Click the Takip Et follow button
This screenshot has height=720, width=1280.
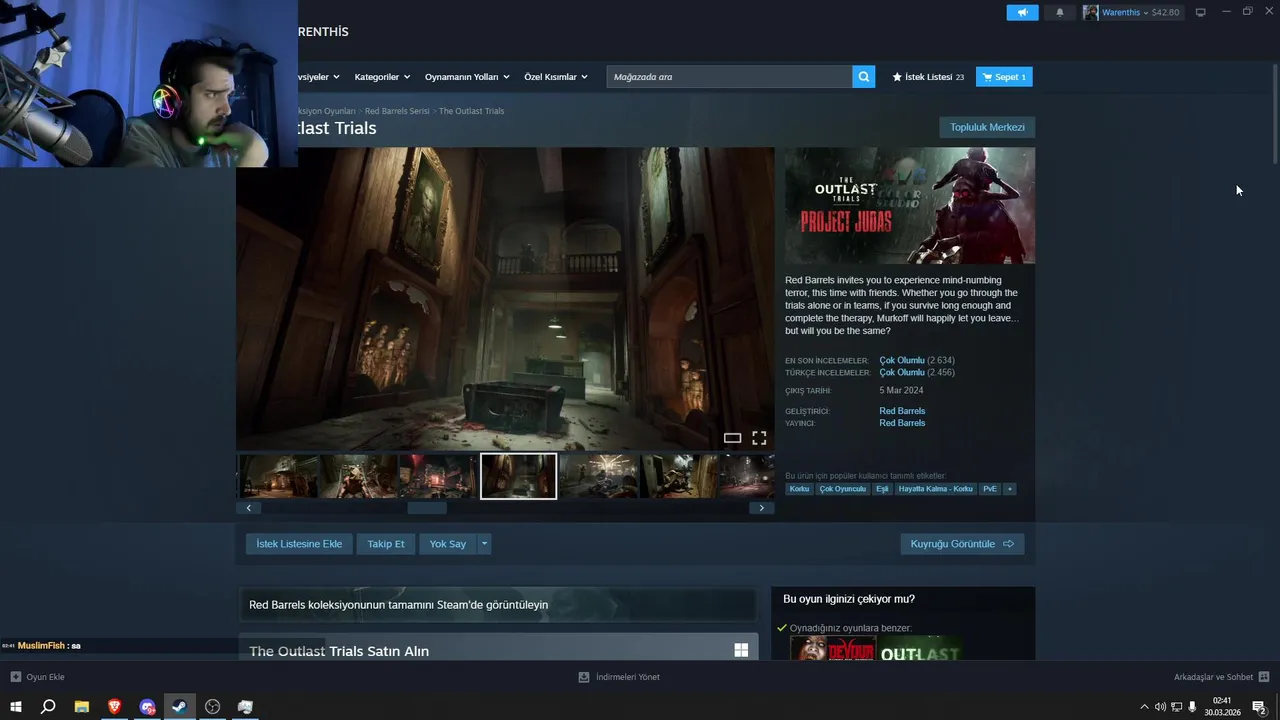386,544
